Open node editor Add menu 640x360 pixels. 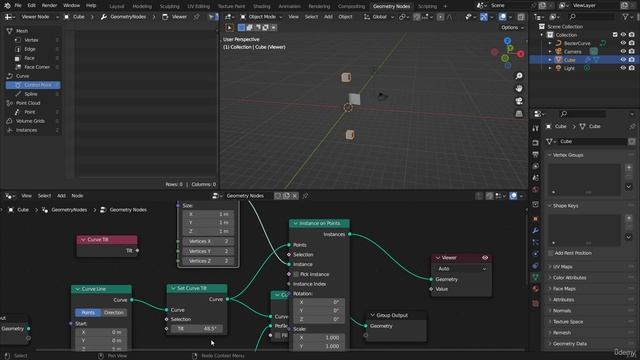point(61,196)
